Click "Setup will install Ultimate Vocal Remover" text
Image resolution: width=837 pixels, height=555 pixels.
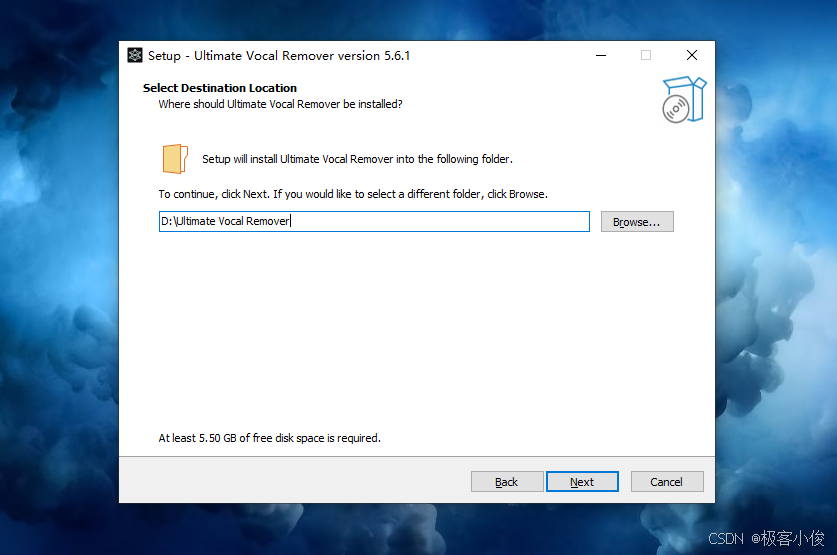[357, 159]
